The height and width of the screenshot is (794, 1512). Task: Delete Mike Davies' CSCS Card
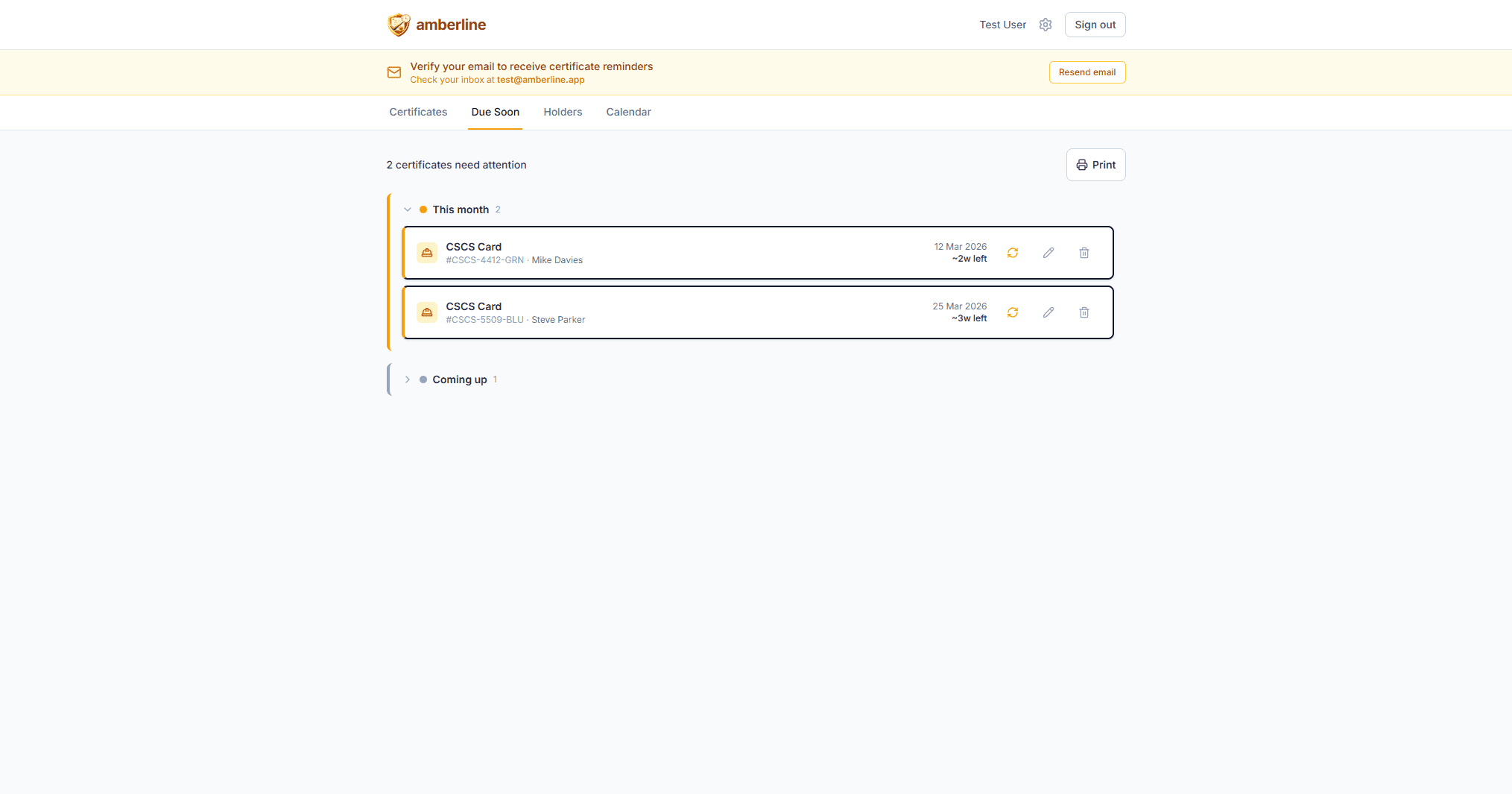pos(1084,253)
